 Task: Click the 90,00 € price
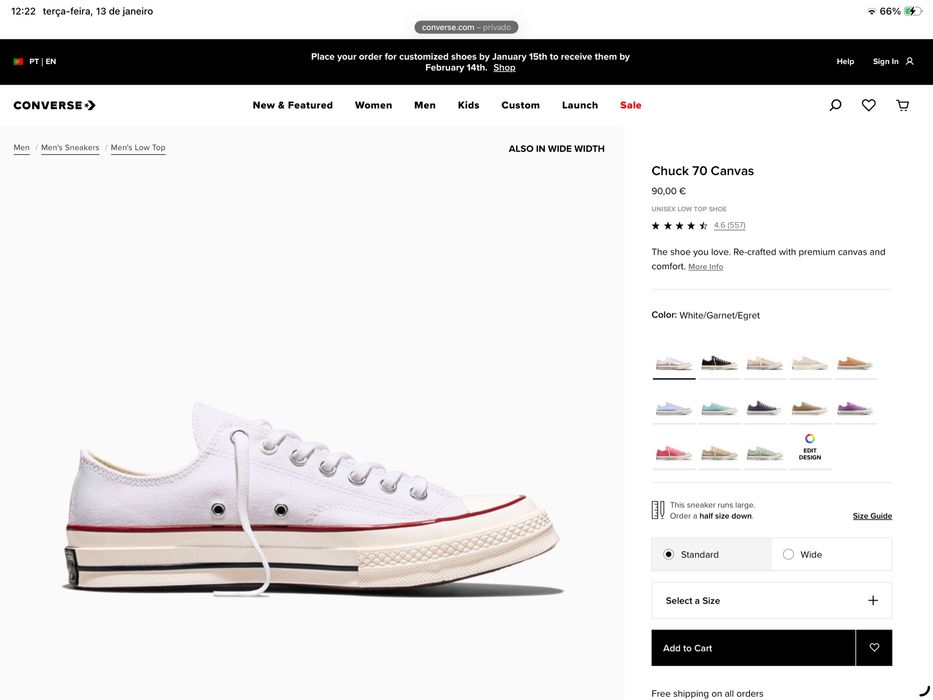click(668, 191)
